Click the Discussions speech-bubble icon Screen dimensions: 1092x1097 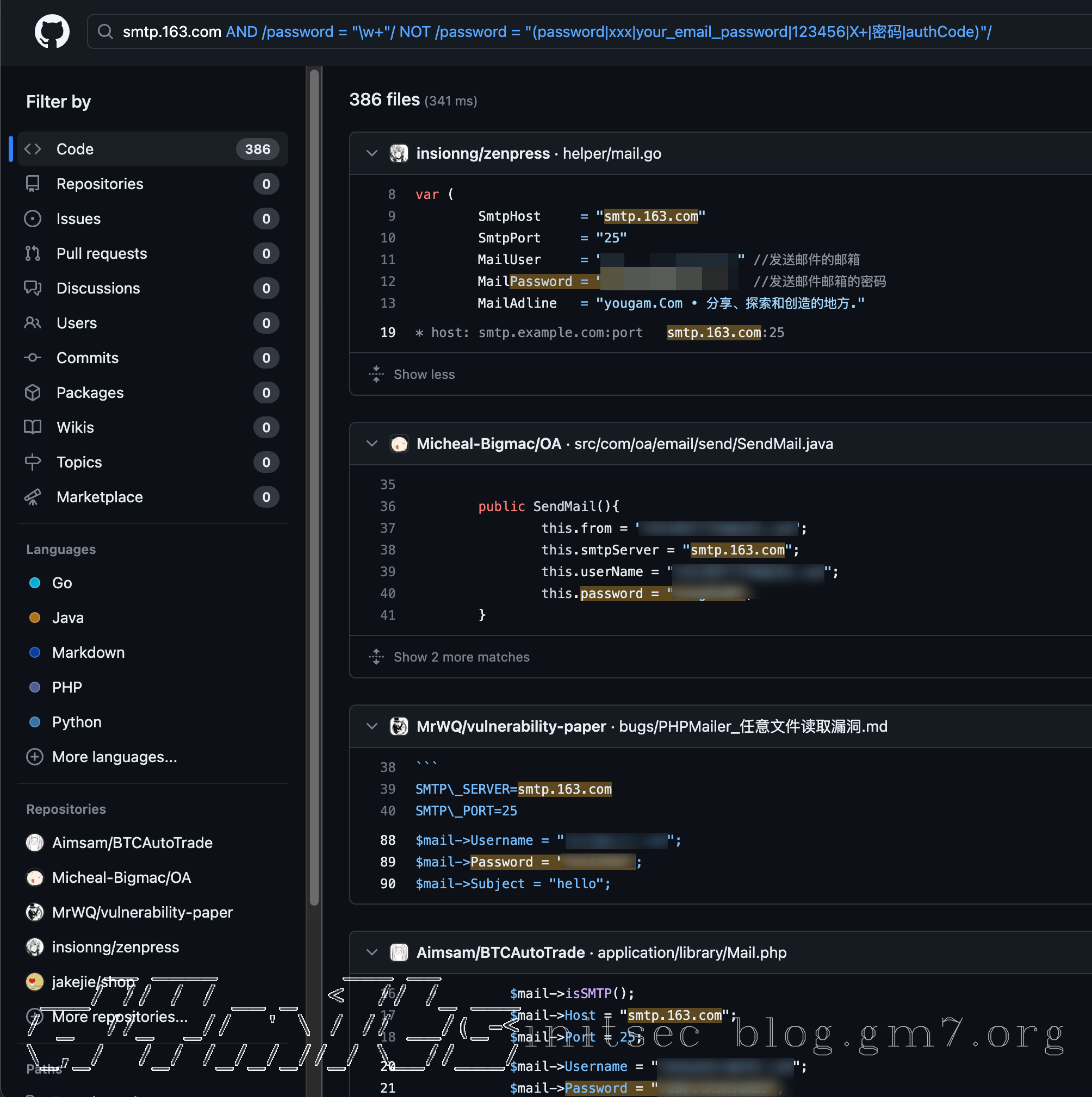point(33,288)
